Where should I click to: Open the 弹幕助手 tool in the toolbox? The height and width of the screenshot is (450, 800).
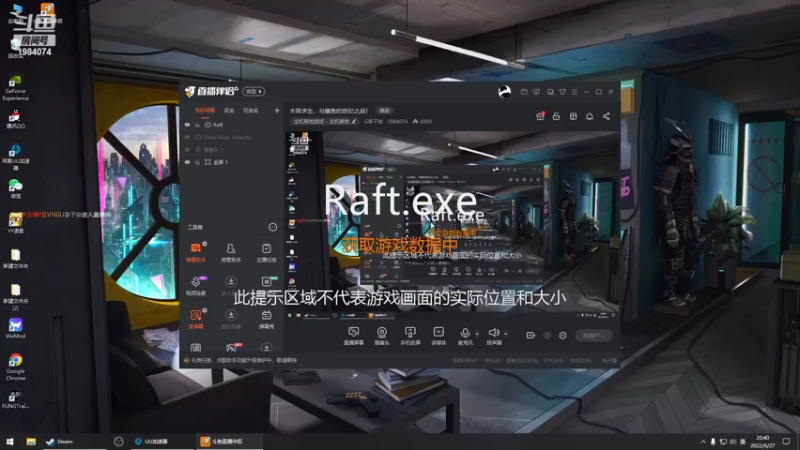(x=196, y=253)
